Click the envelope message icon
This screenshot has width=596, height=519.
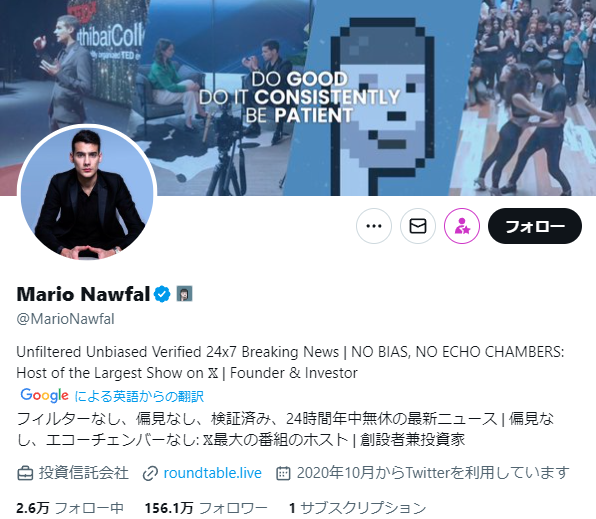point(418,226)
